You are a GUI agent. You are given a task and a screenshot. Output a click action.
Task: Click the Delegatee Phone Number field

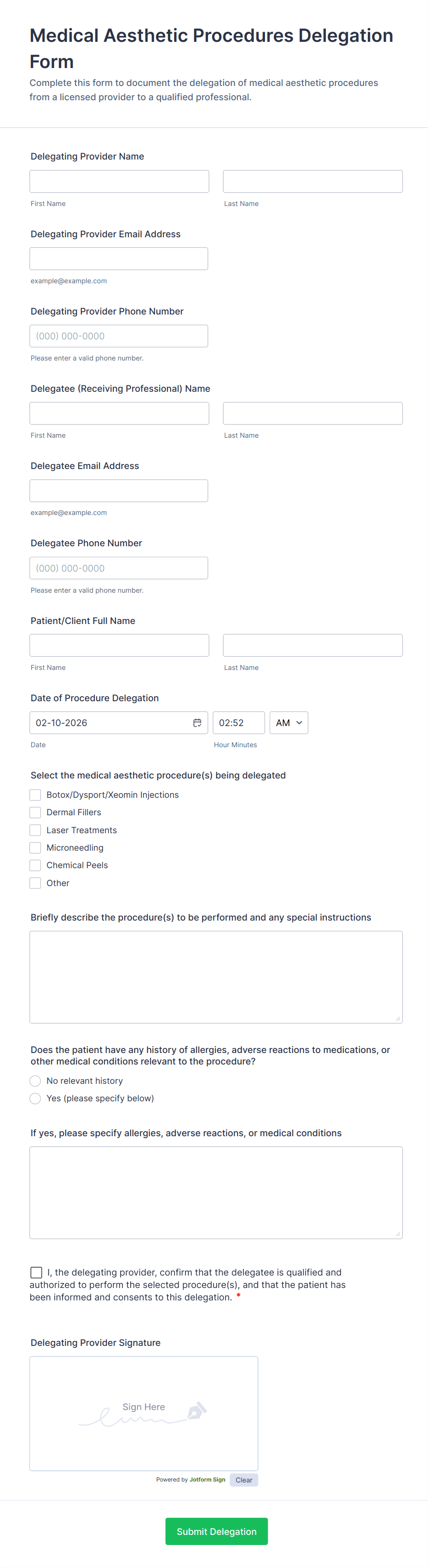click(x=119, y=568)
